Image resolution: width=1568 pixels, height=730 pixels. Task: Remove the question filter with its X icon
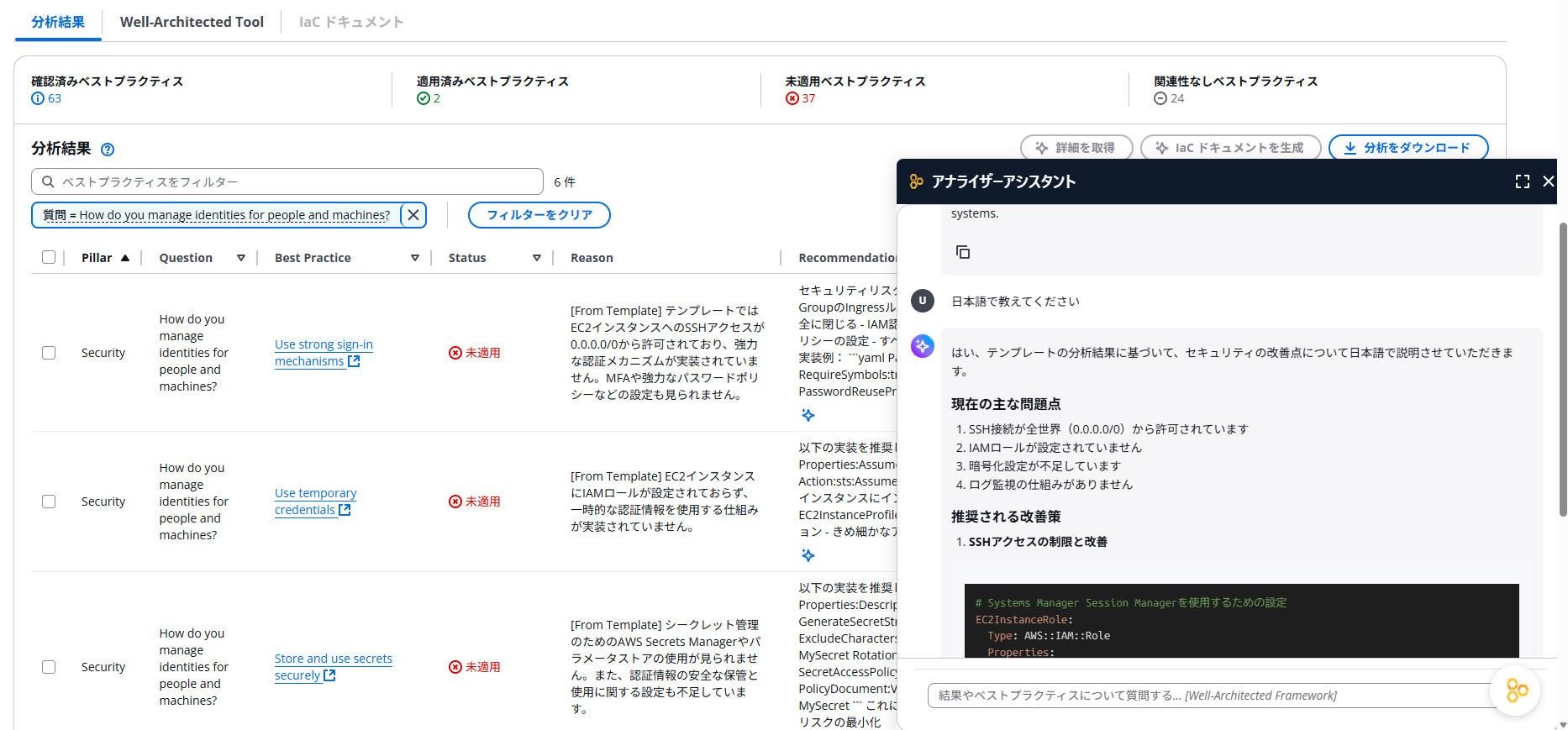click(413, 215)
